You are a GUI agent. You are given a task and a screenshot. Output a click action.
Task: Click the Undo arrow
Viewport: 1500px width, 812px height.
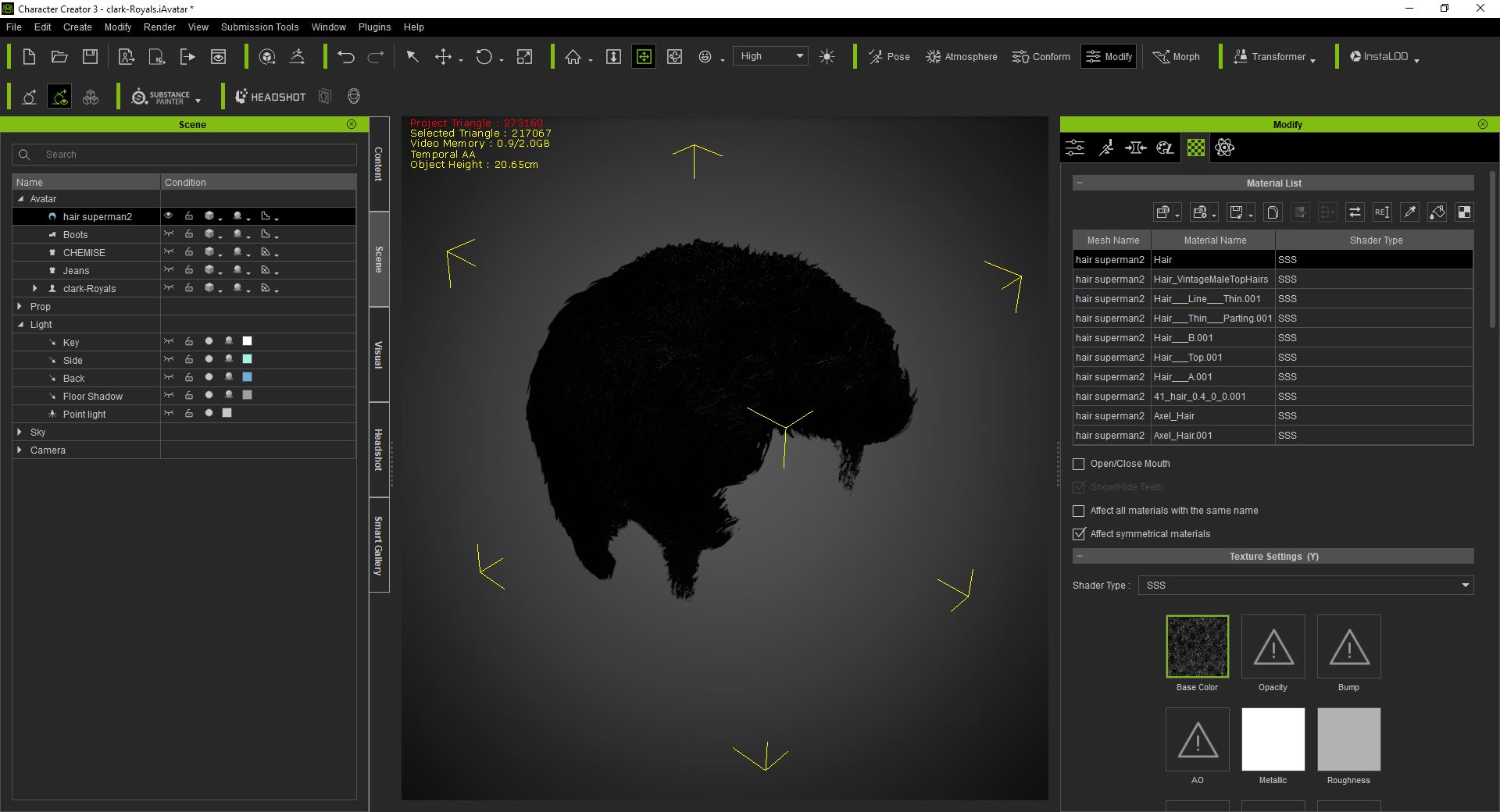[x=346, y=56]
